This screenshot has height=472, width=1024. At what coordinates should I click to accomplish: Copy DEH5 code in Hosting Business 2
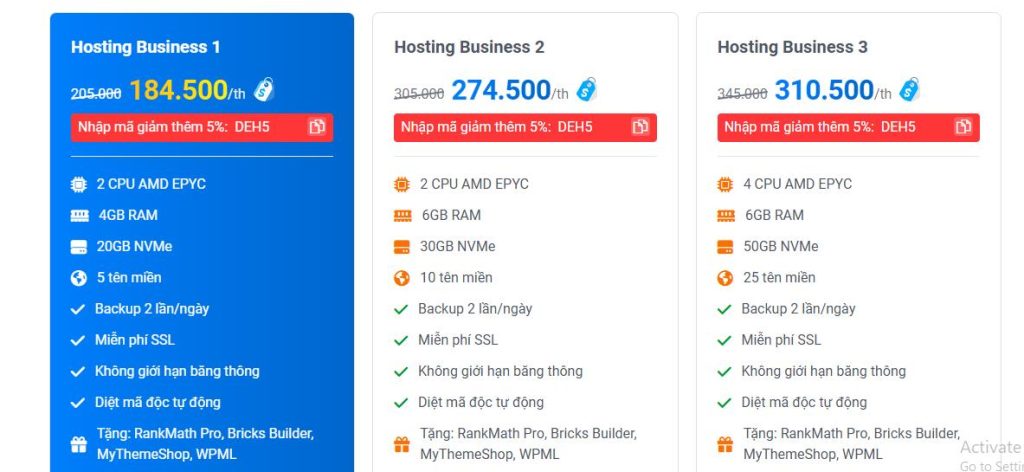coord(640,127)
